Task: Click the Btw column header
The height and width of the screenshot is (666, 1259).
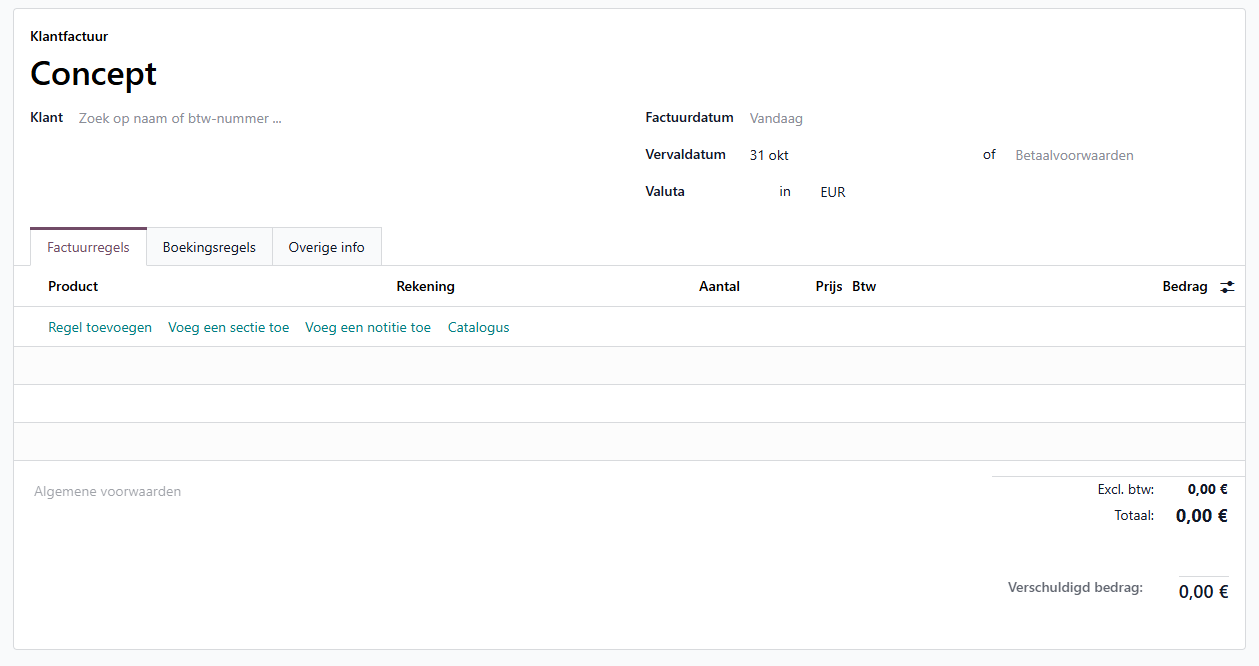Action: coord(864,286)
